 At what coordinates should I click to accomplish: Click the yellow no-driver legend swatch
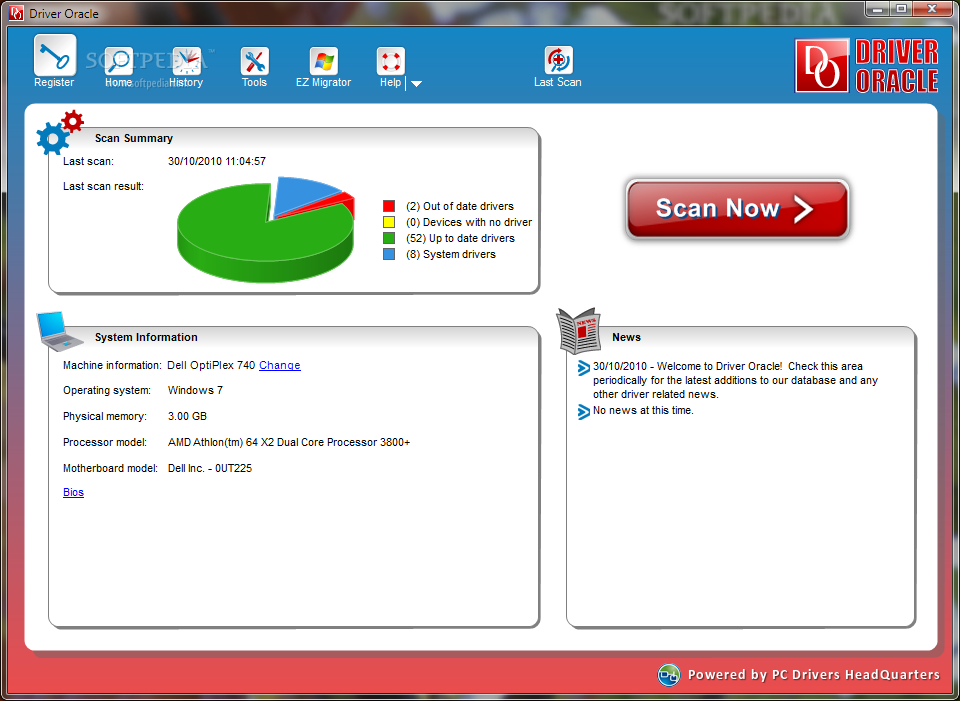pos(389,222)
